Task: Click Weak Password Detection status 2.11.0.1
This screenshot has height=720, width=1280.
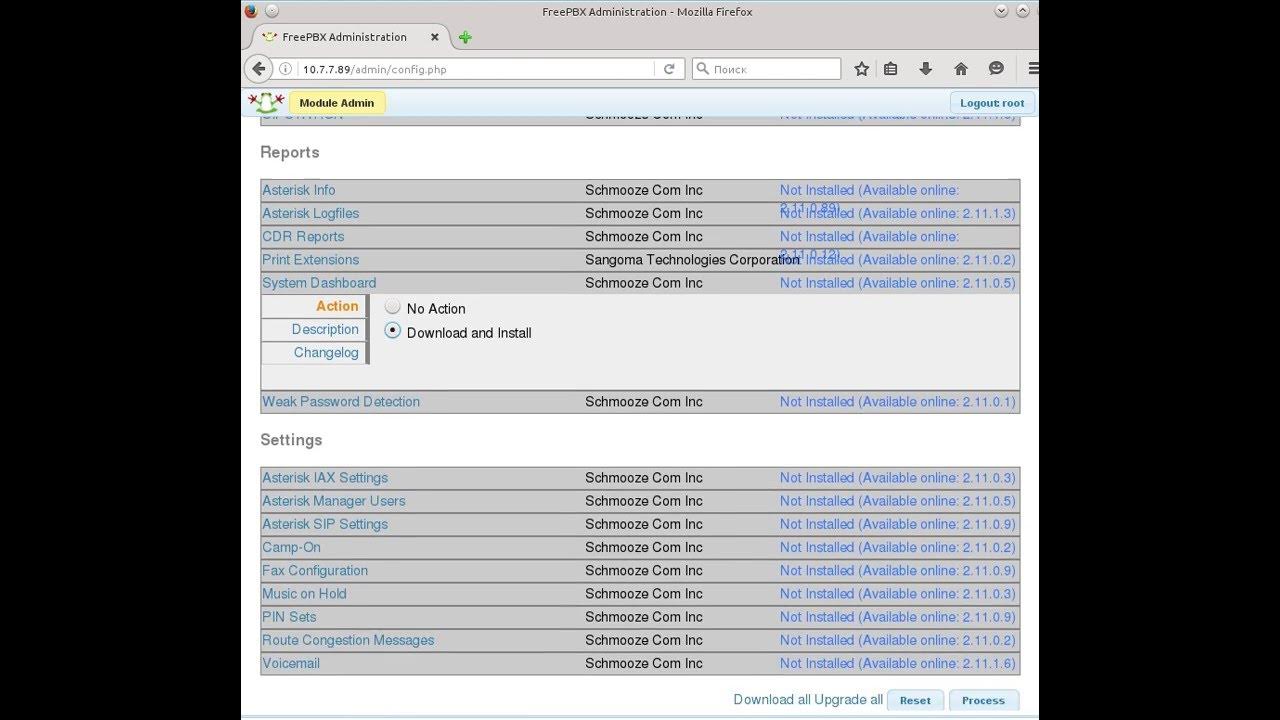Action: [x=898, y=401]
